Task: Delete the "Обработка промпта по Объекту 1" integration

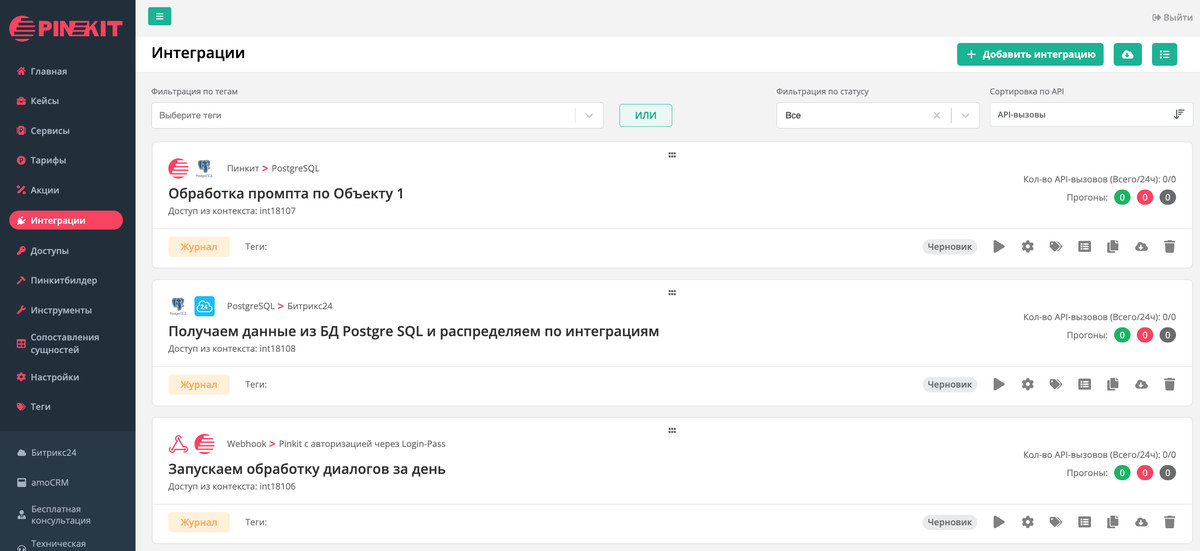Action: 1169,246
